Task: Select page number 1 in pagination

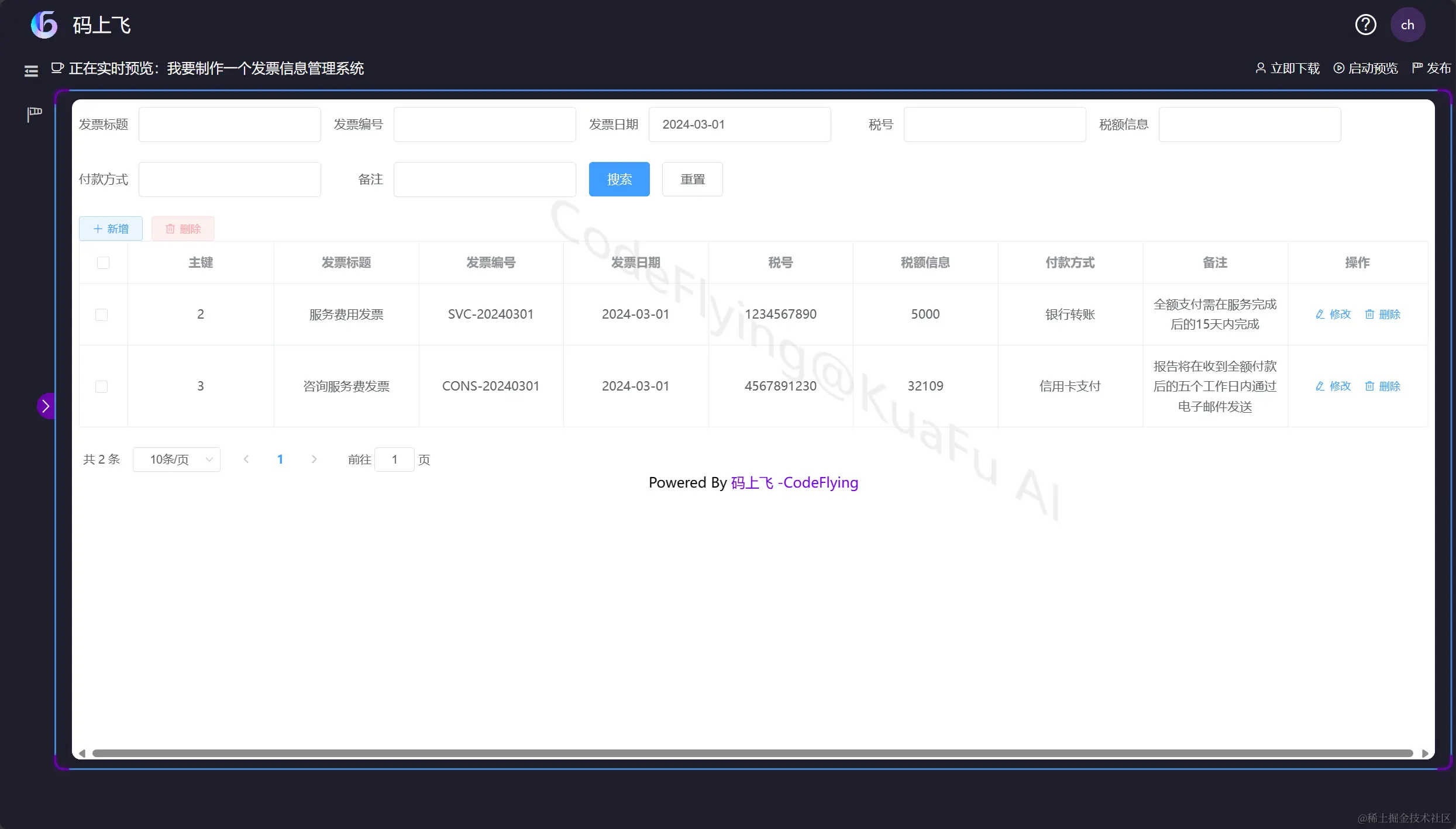Action: (x=280, y=460)
